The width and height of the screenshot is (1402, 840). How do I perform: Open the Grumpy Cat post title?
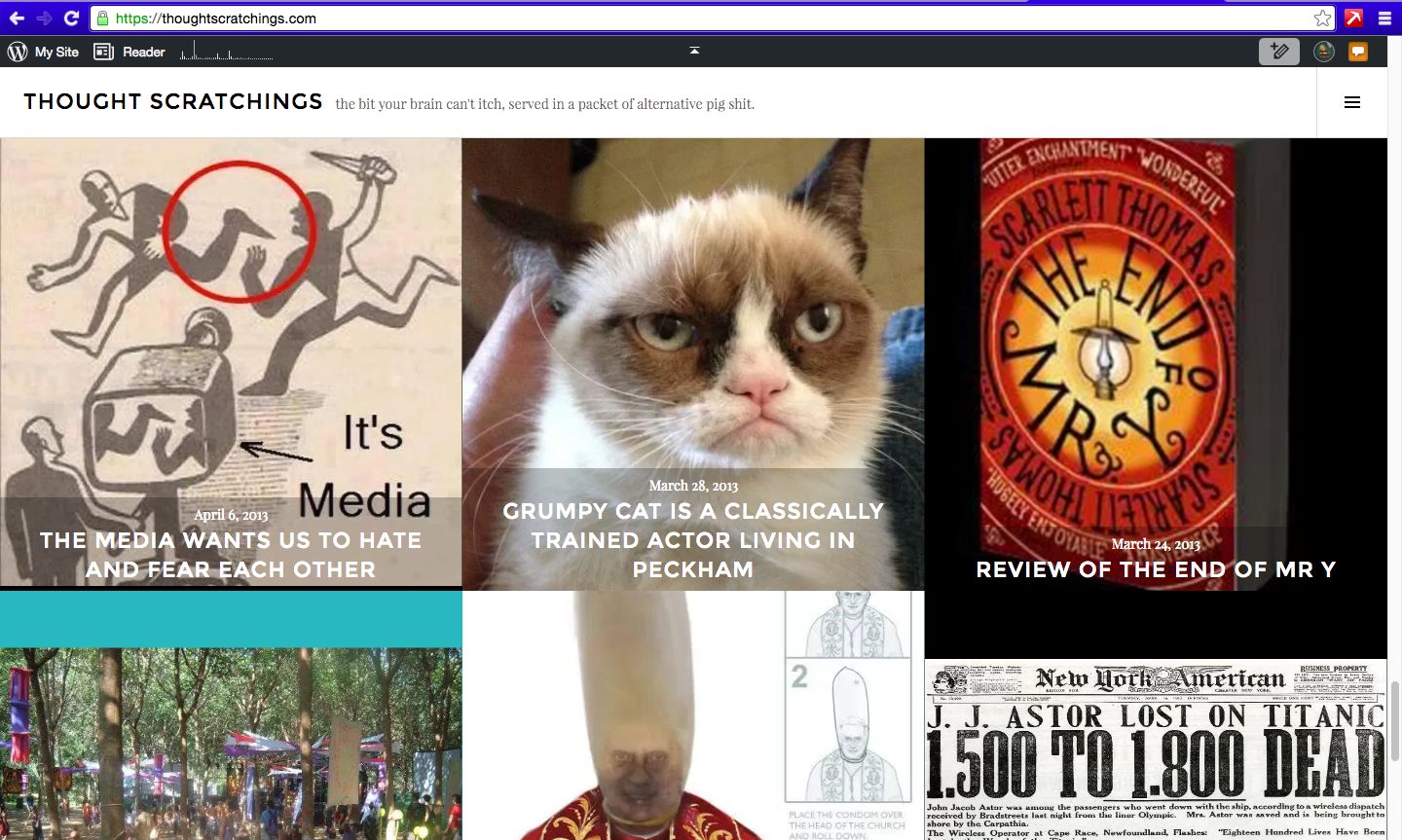coord(693,540)
